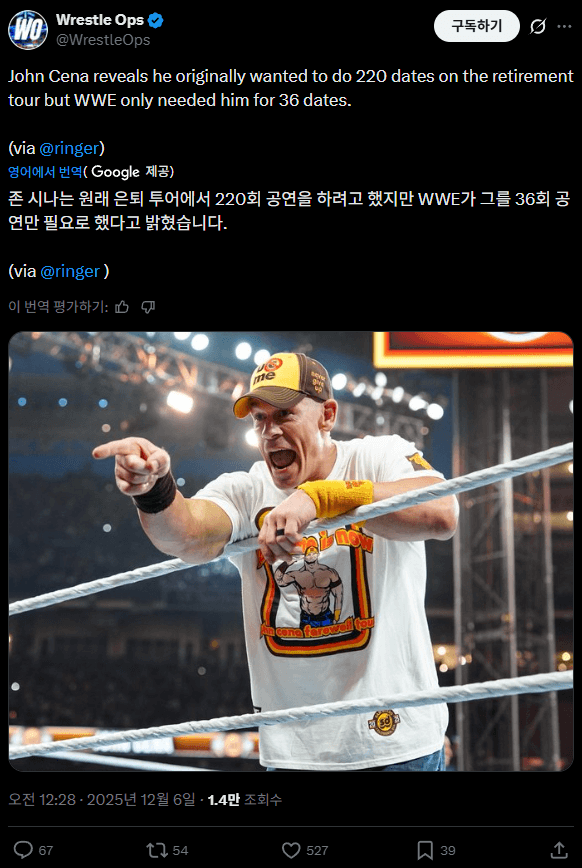
Task: Click the reply comment icon
Action: point(23,850)
